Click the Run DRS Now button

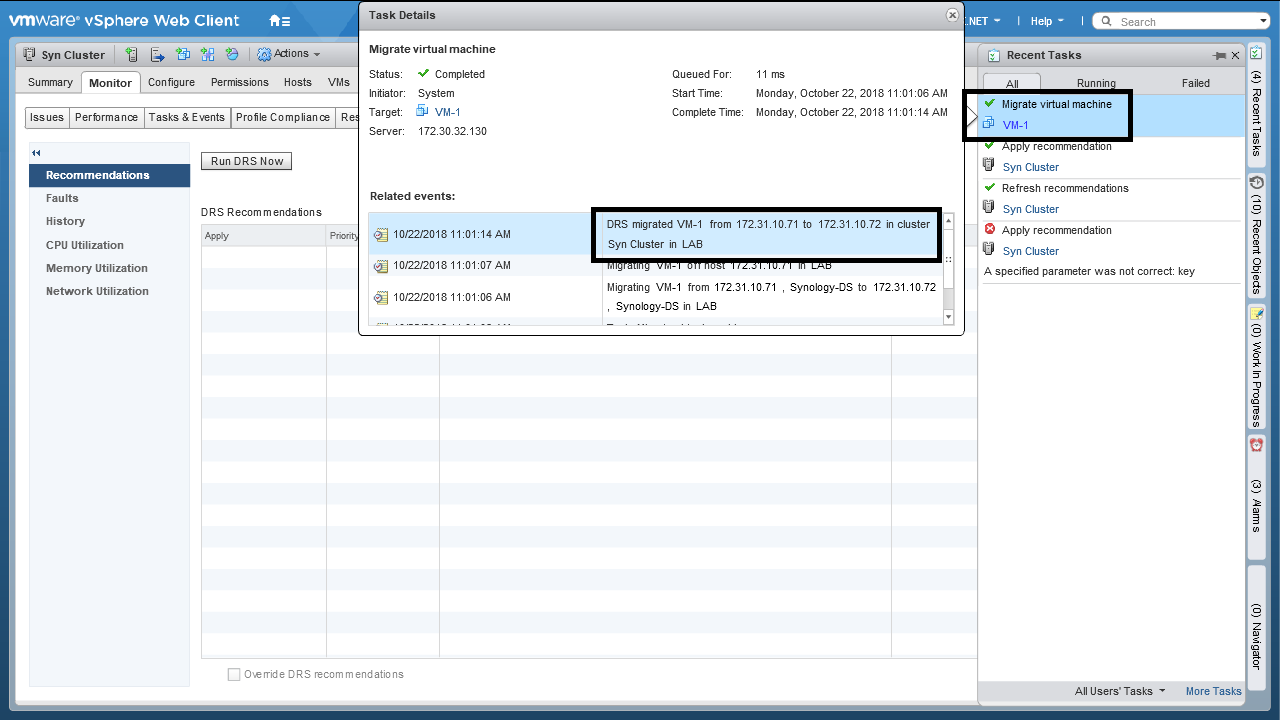(x=246, y=161)
